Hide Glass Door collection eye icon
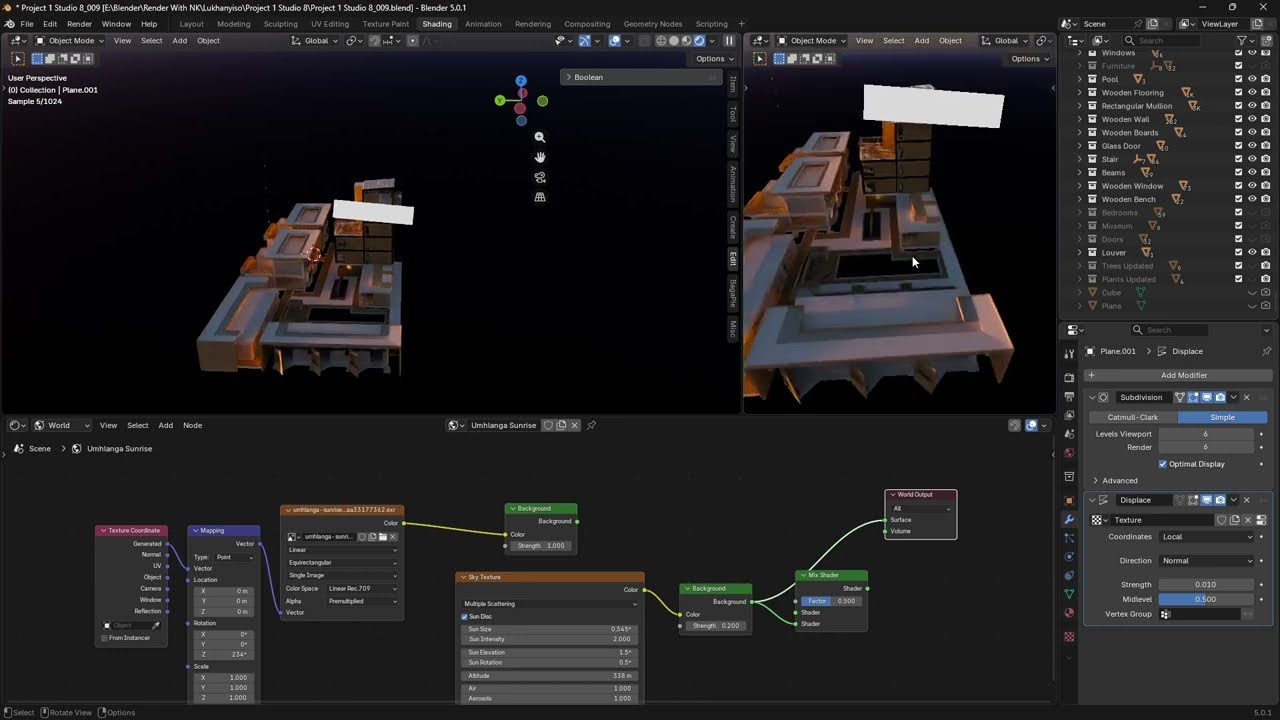The image size is (1280, 720). coord(1252,146)
